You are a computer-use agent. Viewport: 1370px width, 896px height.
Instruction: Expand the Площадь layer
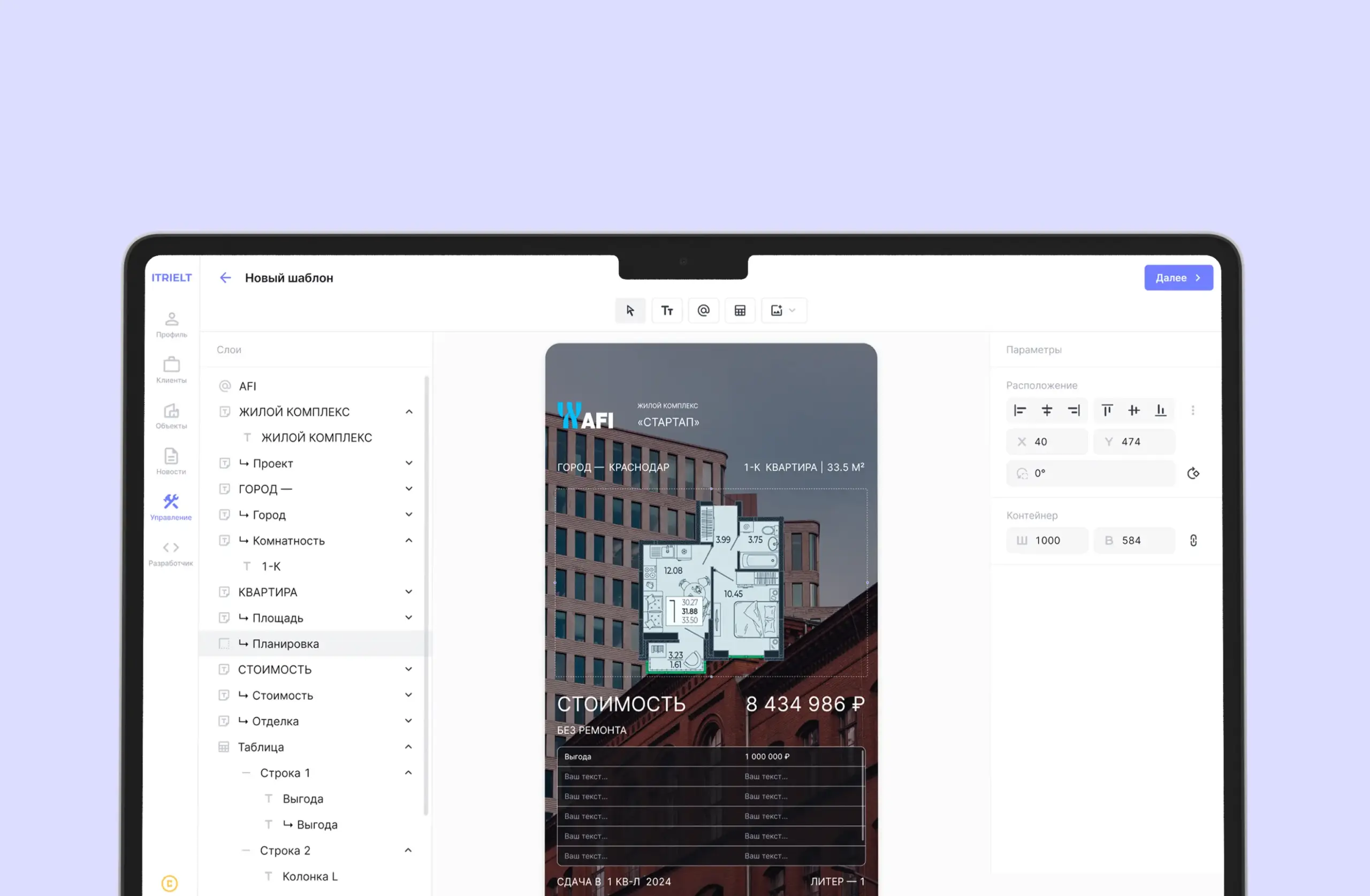pos(409,618)
